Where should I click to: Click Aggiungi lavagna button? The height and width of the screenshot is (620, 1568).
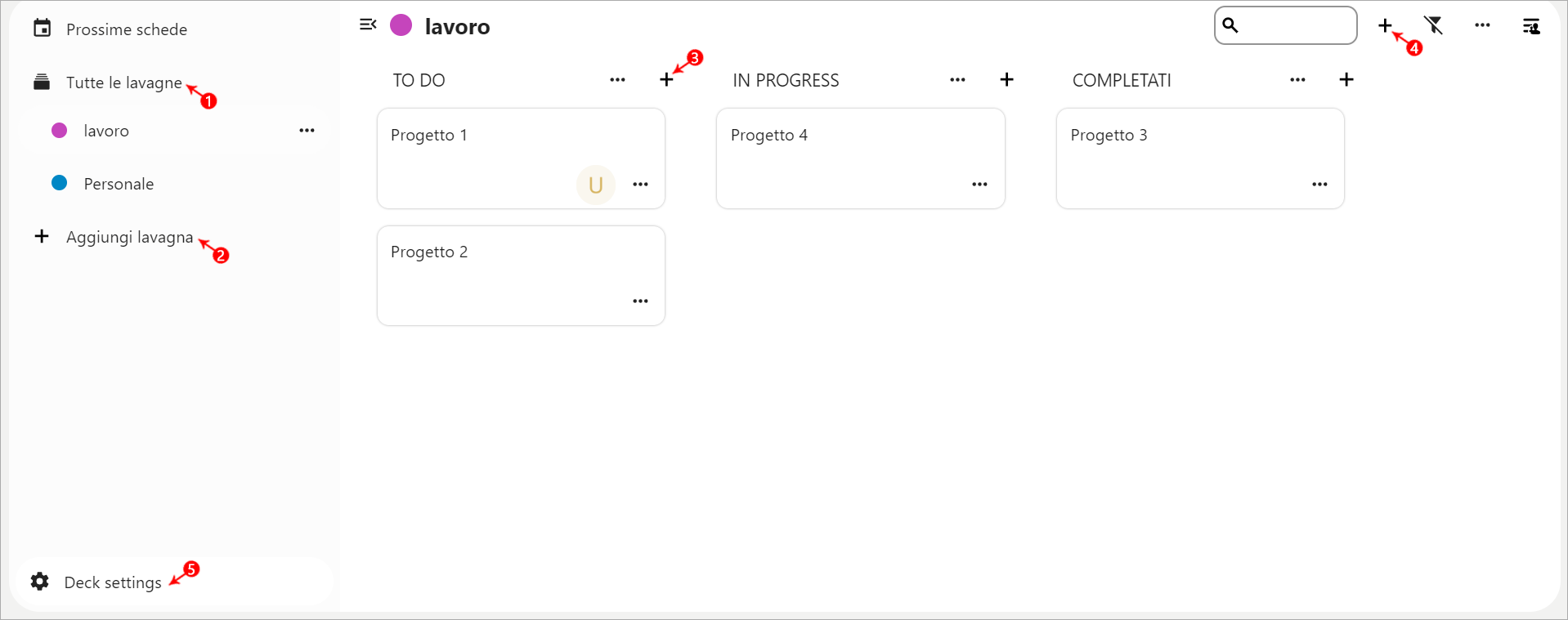tap(129, 237)
